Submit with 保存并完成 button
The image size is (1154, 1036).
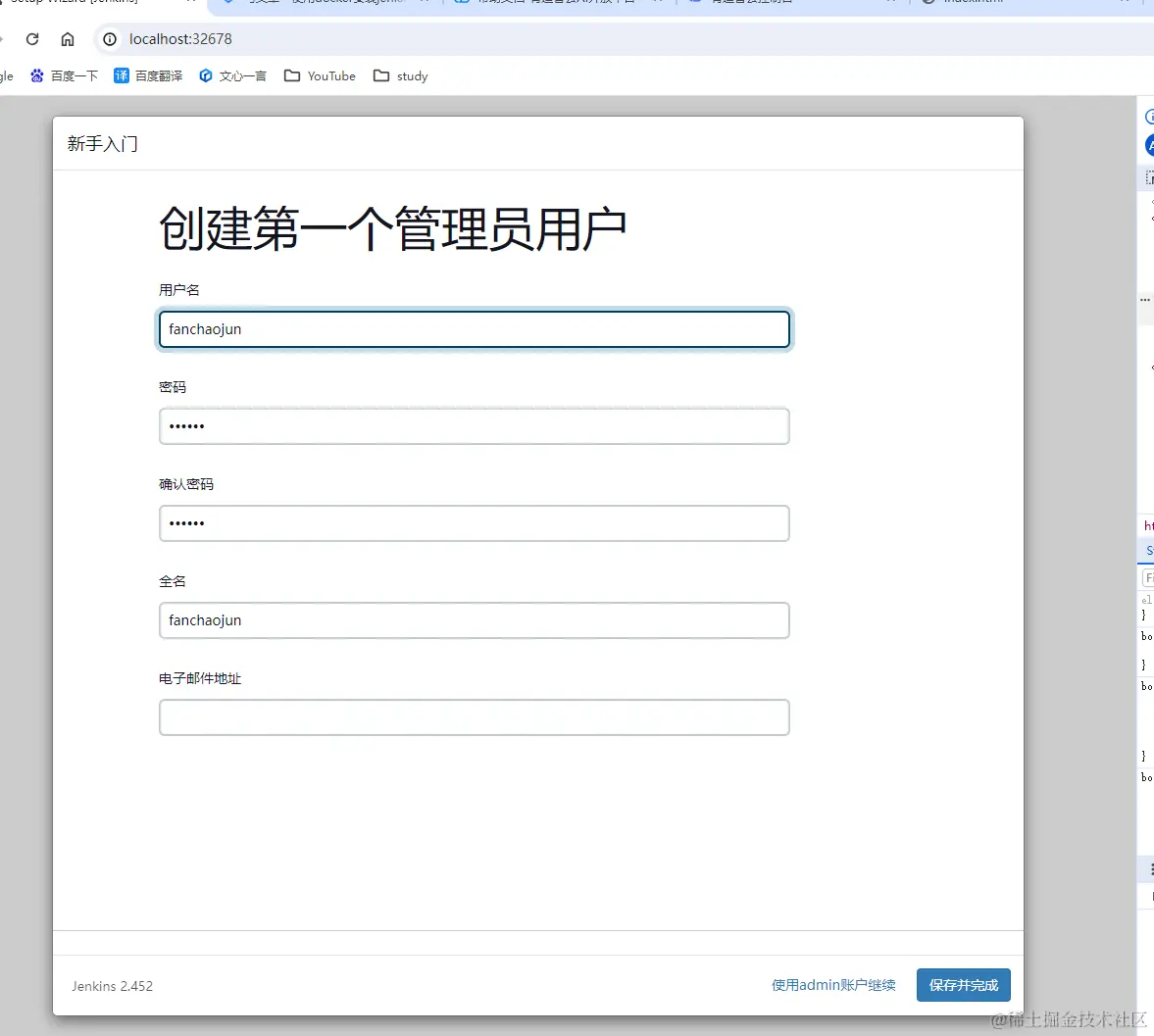[x=964, y=985]
